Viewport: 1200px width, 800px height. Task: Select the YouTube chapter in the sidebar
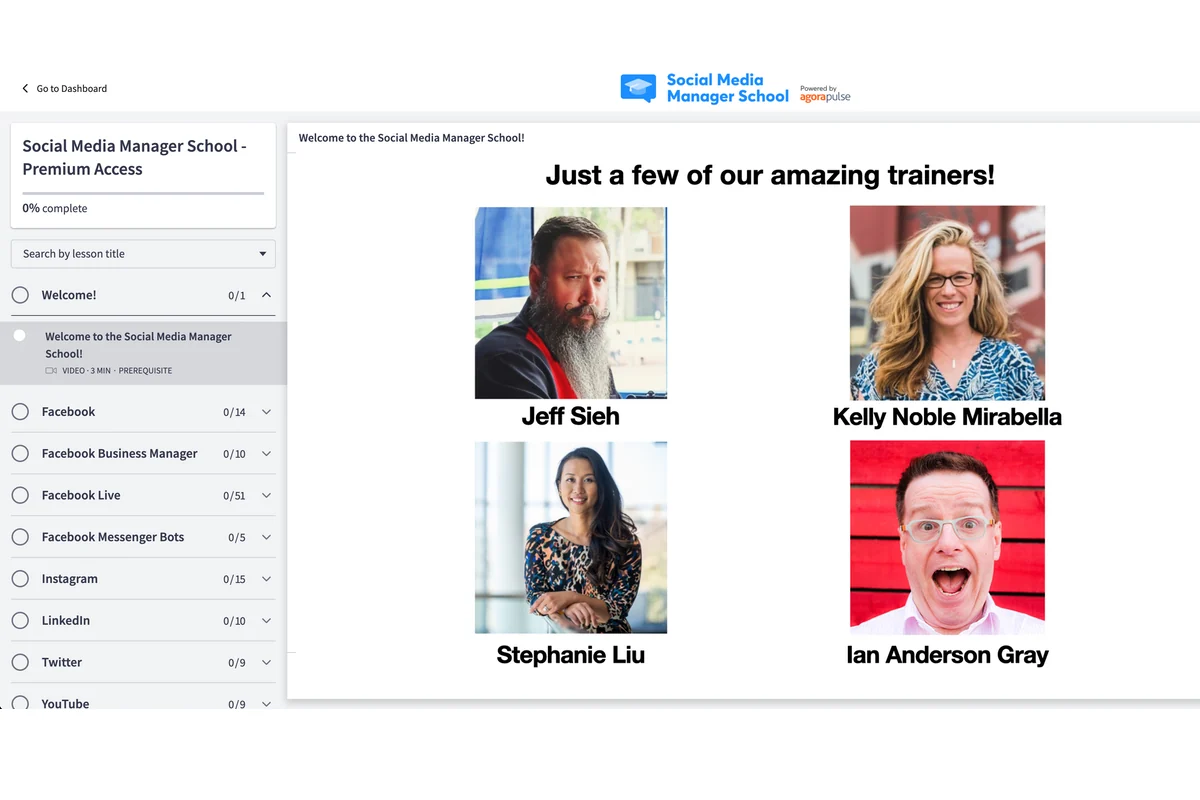[65, 703]
